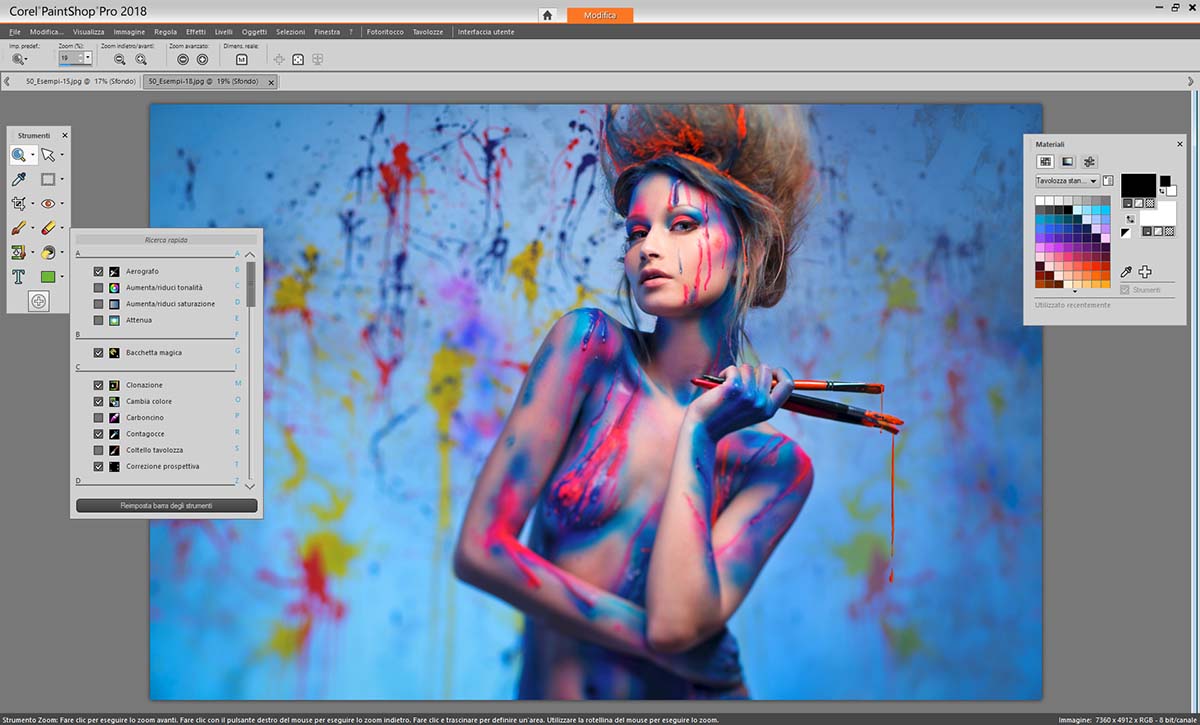Click the actual size 1:1 icon
Screen dimensions: 1200x725
[x=241, y=60]
